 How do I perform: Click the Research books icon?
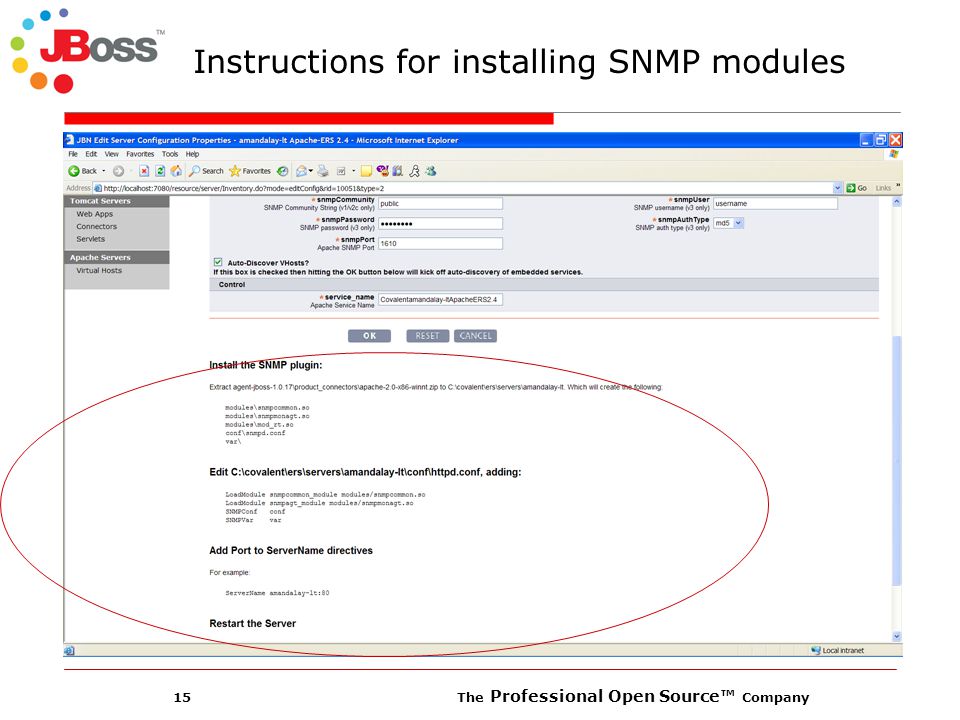tap(397, 171)
